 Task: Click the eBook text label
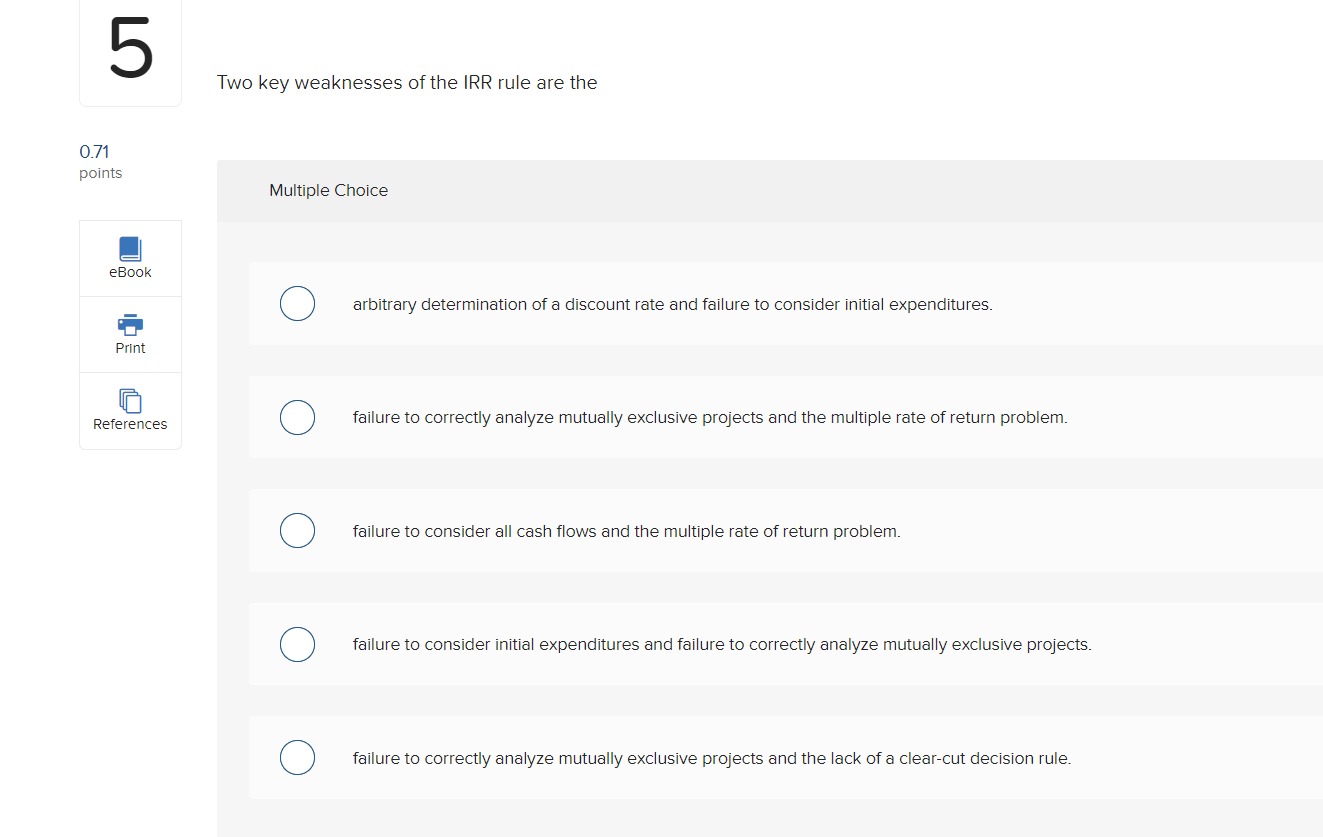pos(130,272)
